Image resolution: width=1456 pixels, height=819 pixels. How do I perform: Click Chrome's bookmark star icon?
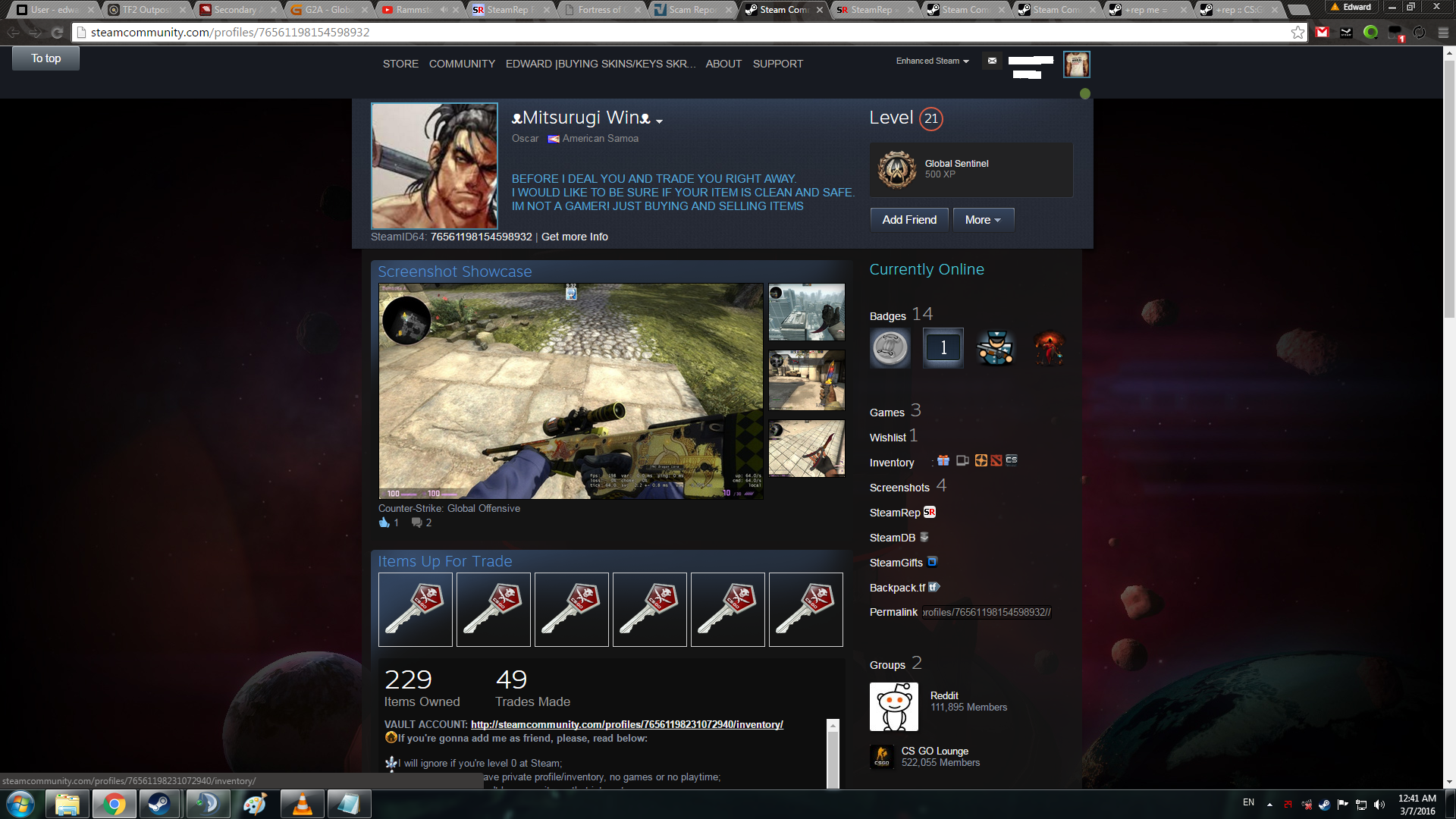point(1298,33)
